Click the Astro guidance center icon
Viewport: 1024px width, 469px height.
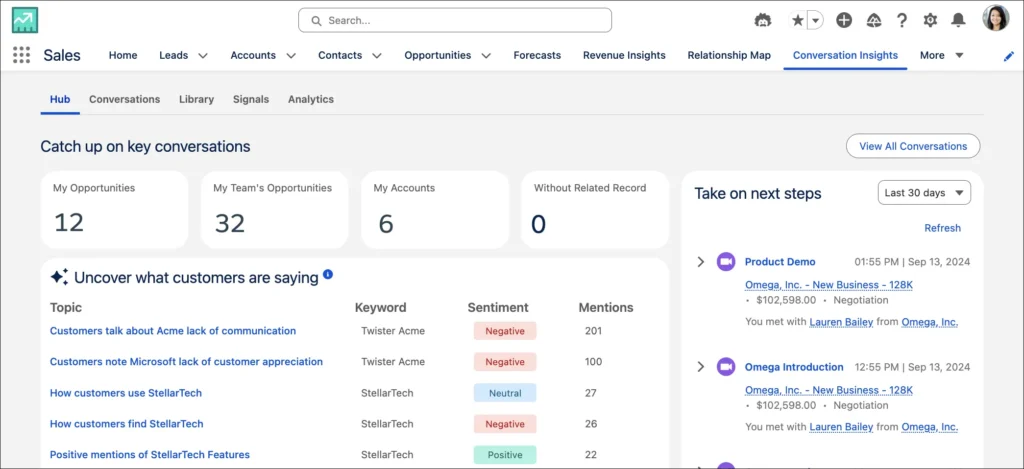point(762,20)
